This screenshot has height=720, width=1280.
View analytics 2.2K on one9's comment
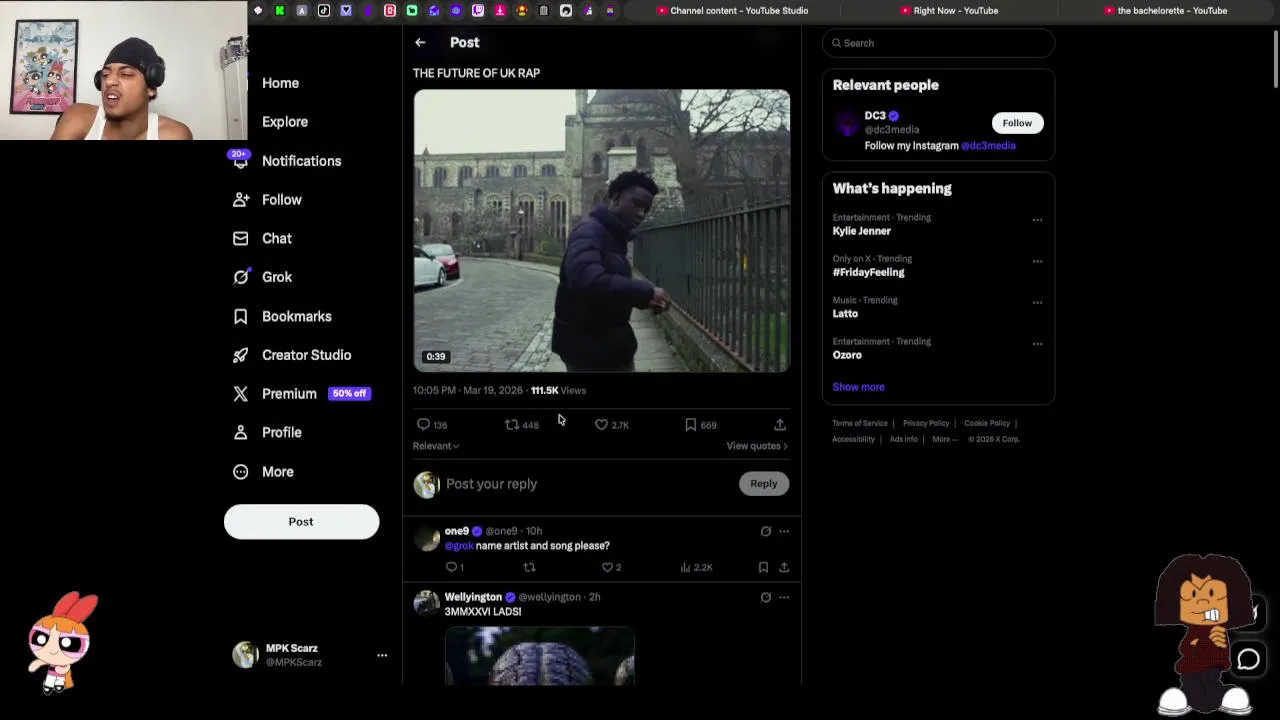[x=696, y=568]
